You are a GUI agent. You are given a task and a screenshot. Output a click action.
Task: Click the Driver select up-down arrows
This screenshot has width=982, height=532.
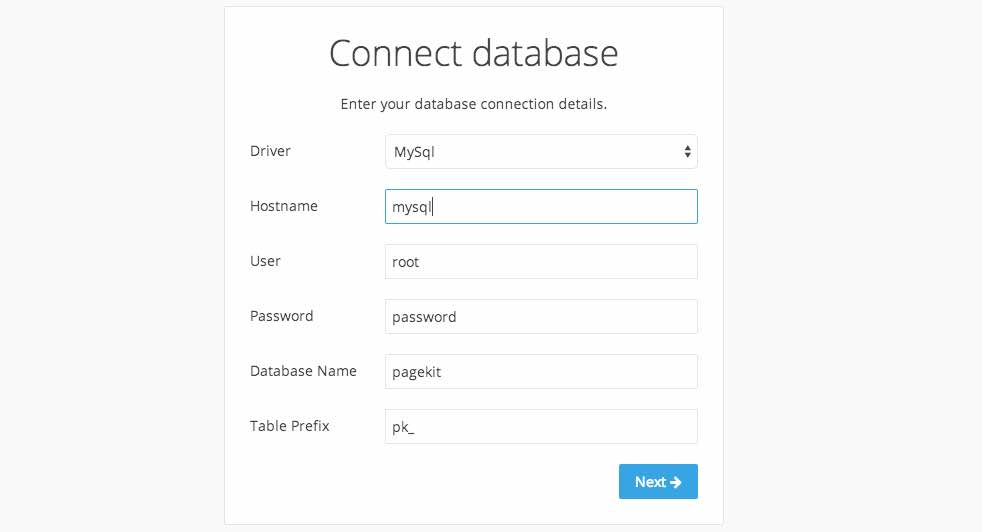click(687, 152)
